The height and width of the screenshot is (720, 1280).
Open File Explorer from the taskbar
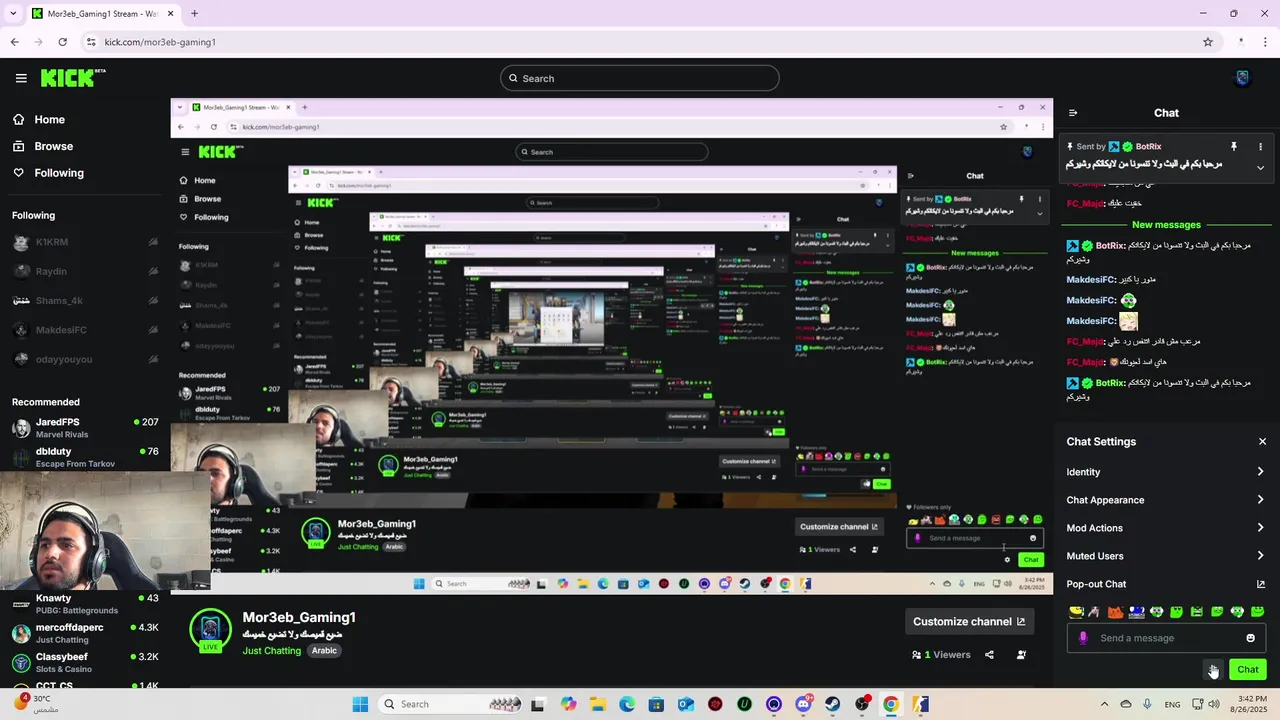tap(598, 704)
